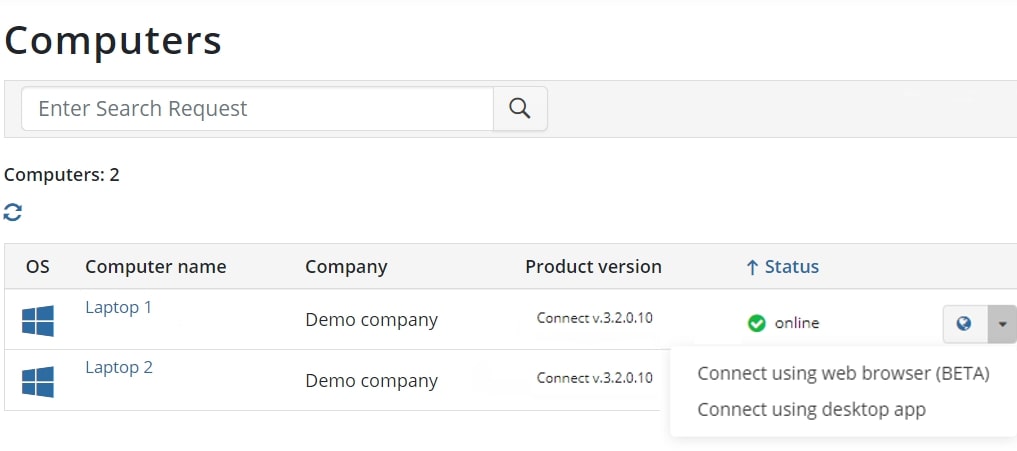1017x451 pixels.
Task: Click Connect v.3.2.0.10 in Laptop 1 row
Action: click(595, 318)
